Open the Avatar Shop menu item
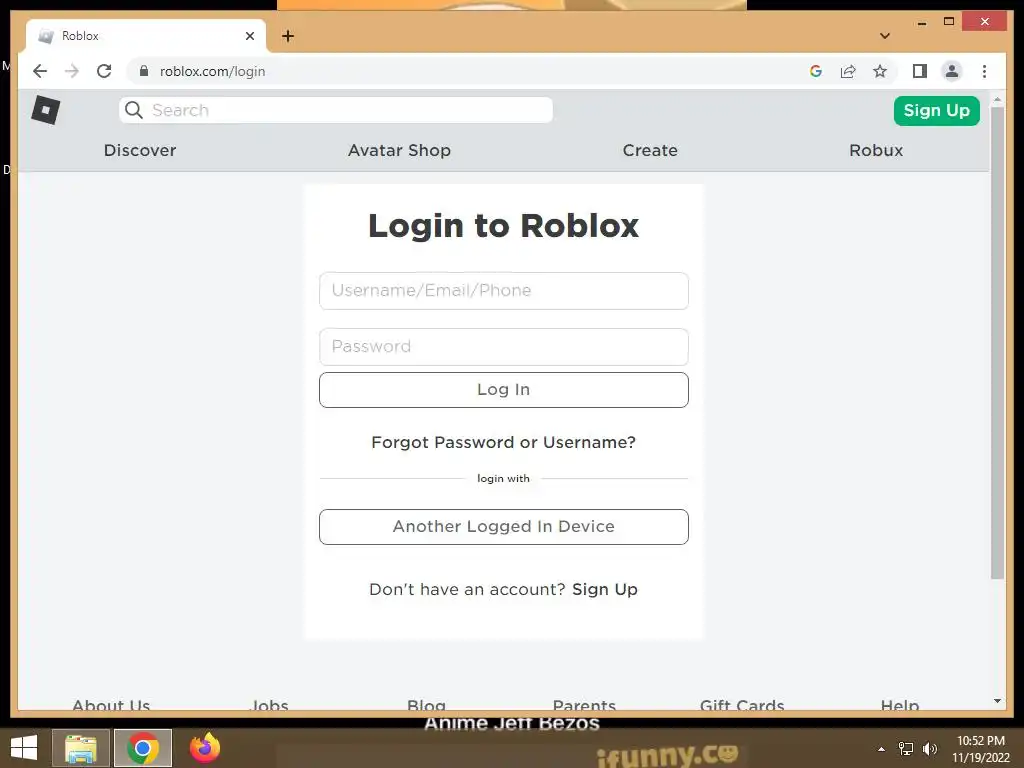The width and height of the screenshot is (1024, 768). pos(399,150)
